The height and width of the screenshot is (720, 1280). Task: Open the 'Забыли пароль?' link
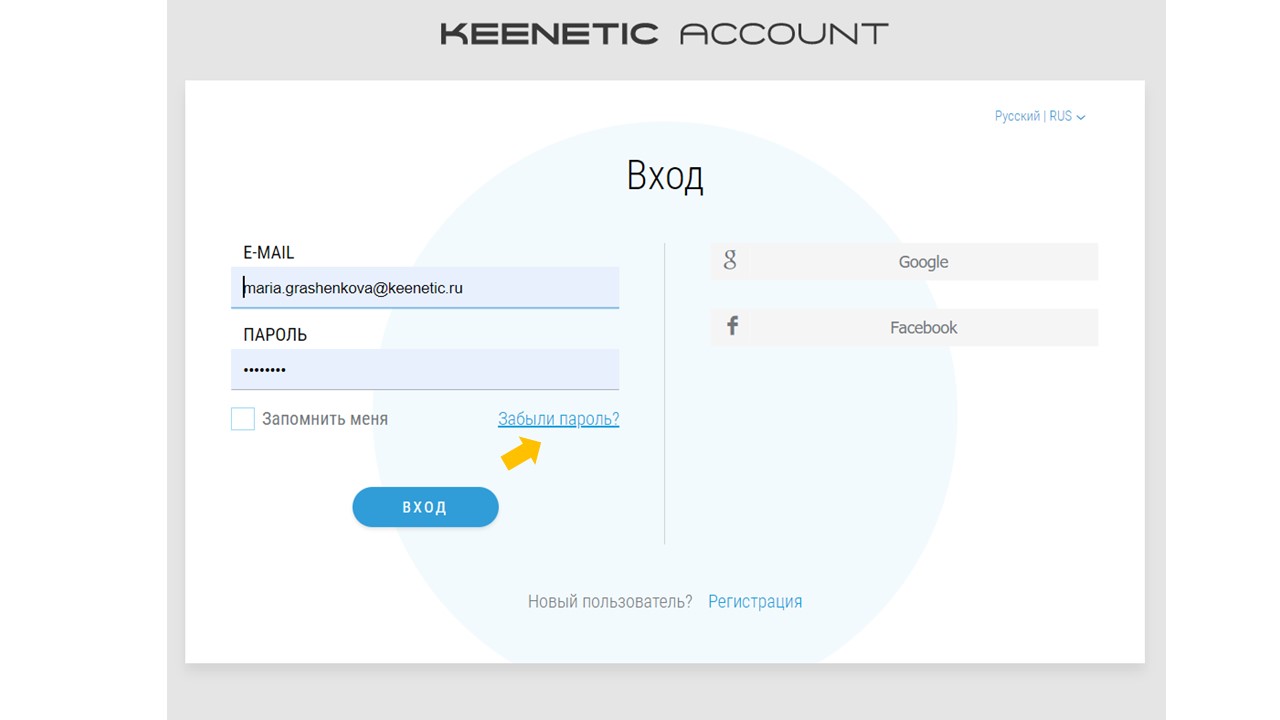point(558,419)
